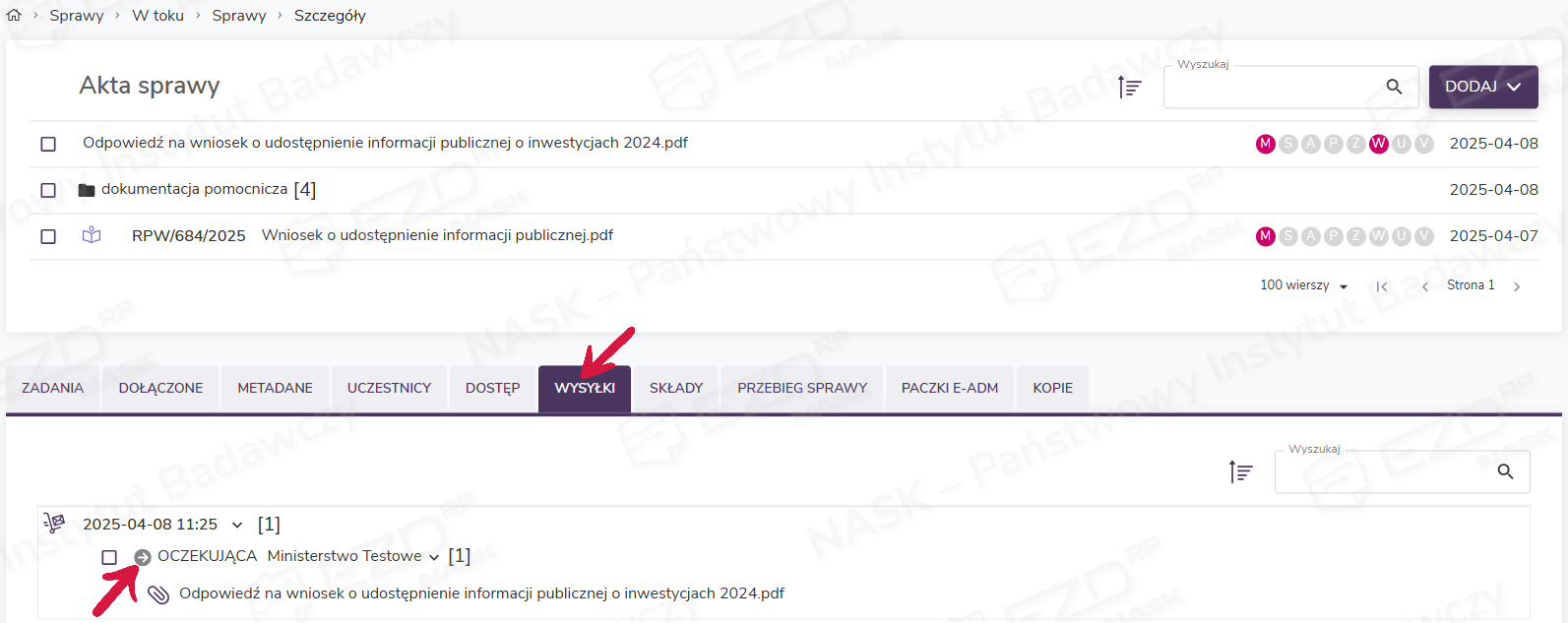Check the box next to OCZEKUJĄCA shipment
This screenshot has width=1568, height=623.
pos(109,557)
